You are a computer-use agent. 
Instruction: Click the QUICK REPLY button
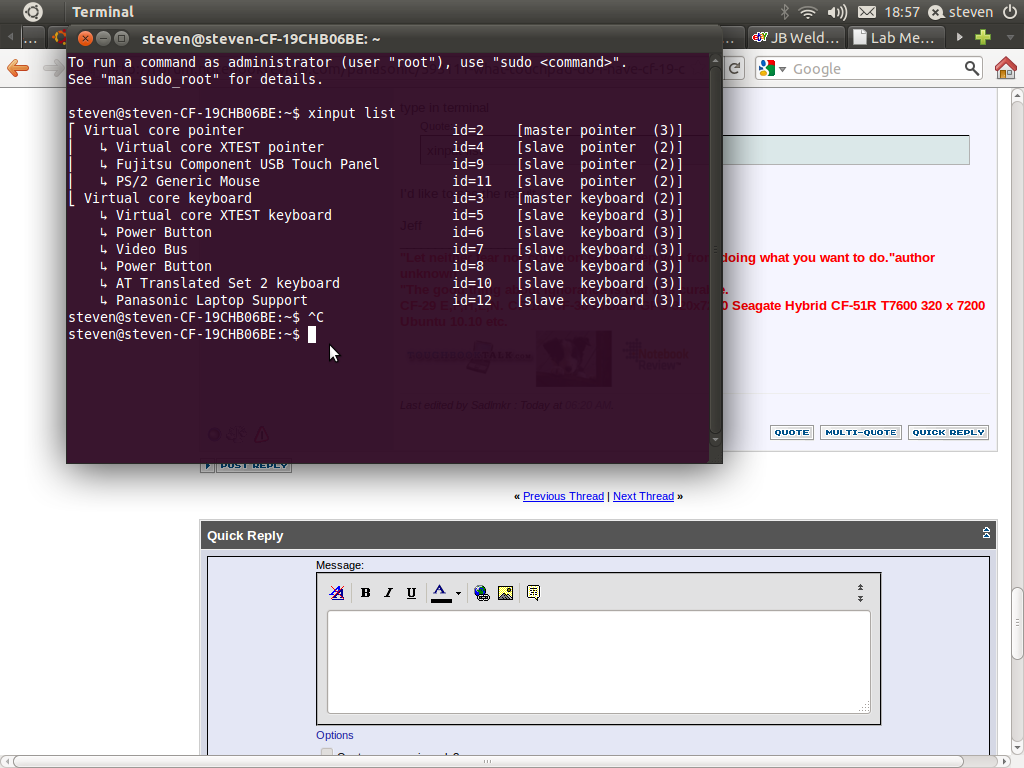pyautogui.click(x=948, y=432)
